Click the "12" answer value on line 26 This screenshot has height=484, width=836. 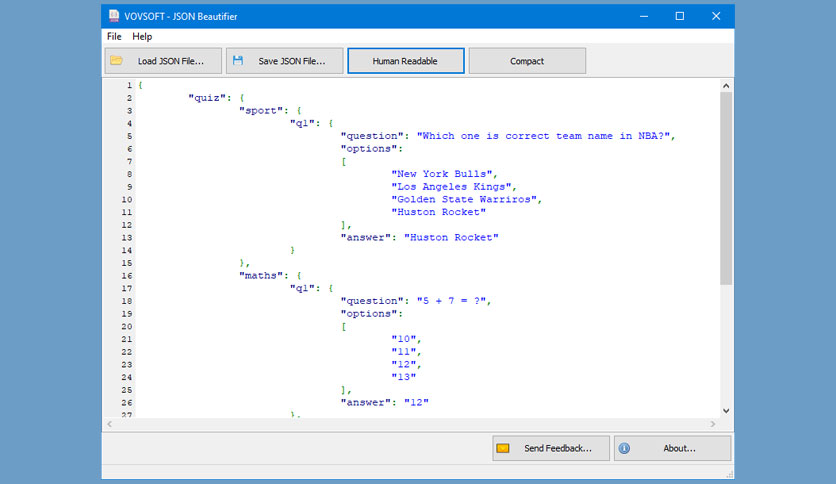(x=416, y=402)
